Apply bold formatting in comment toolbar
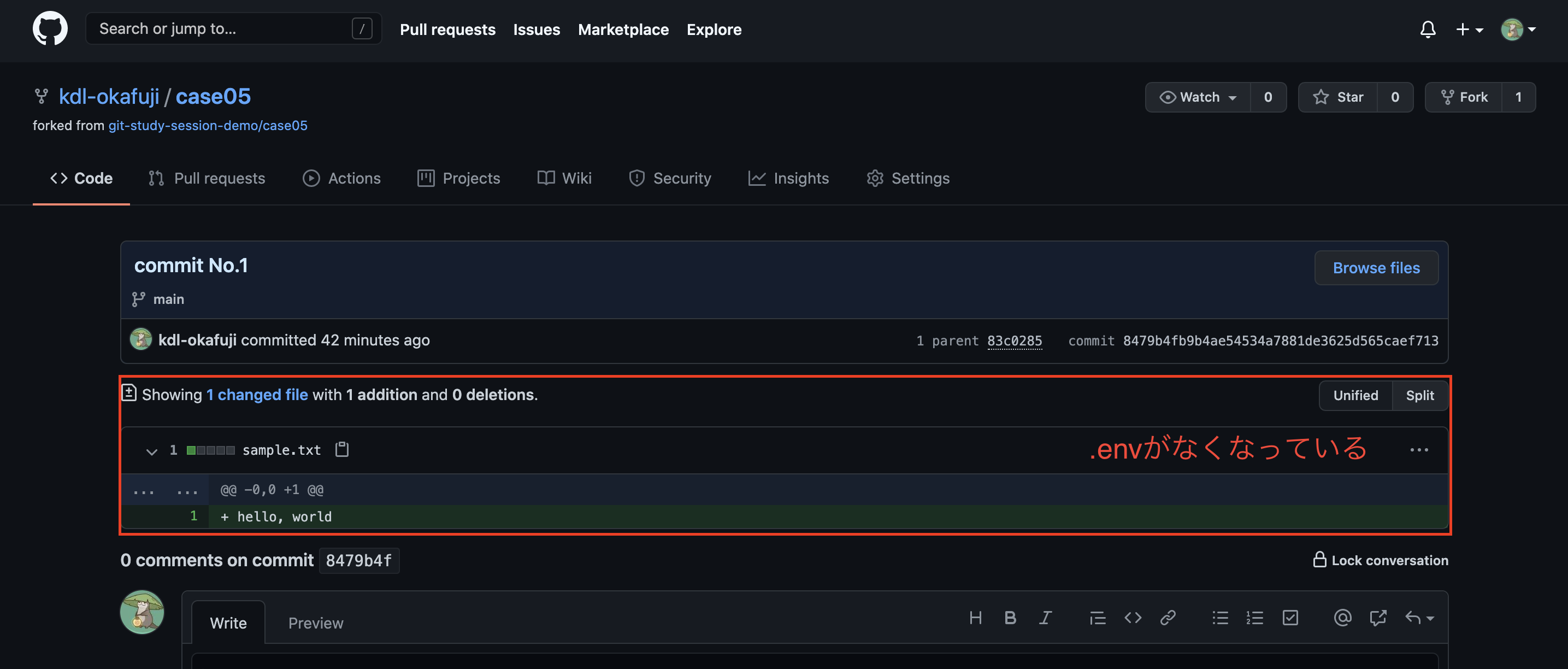This screenshot has height=669, width=1568. coord(1010,617)
